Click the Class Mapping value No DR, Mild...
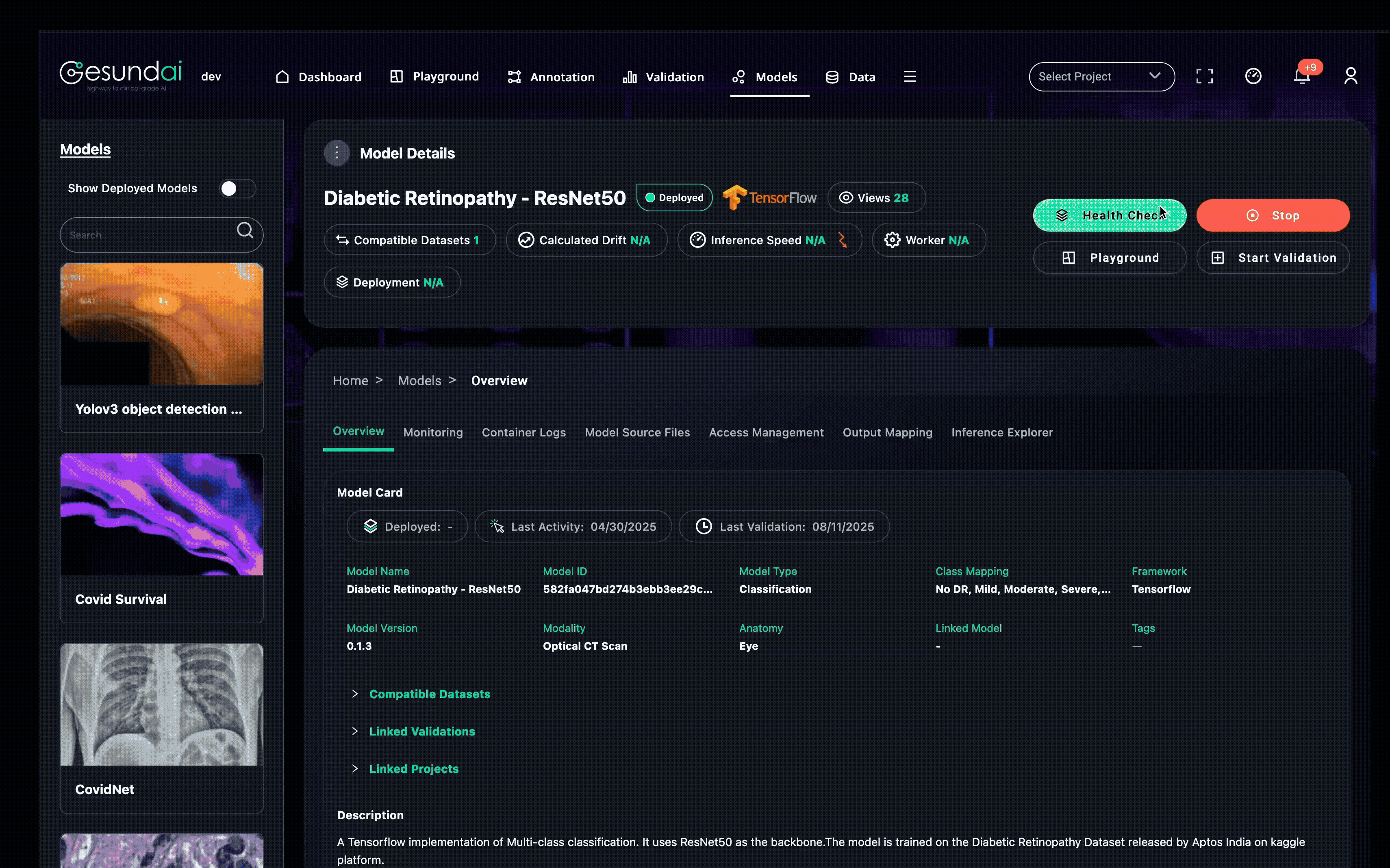 tap(1023, 589)
